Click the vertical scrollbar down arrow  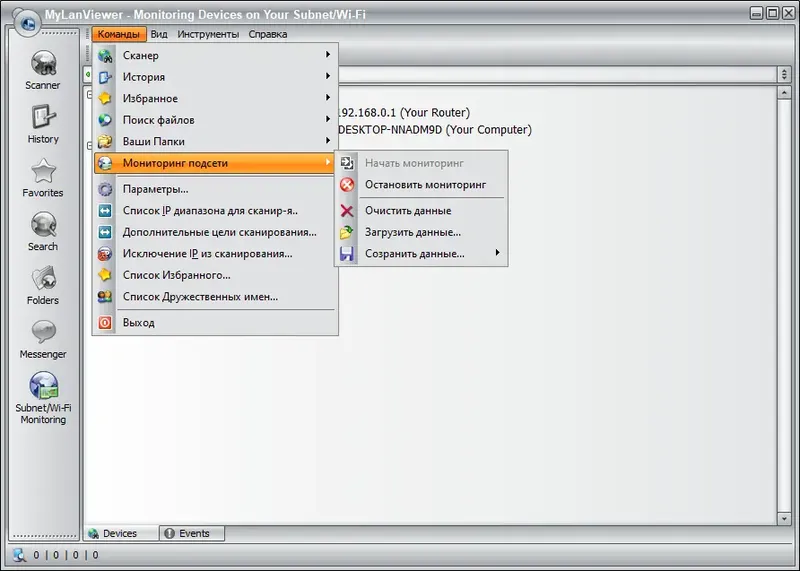click(784, 518)
